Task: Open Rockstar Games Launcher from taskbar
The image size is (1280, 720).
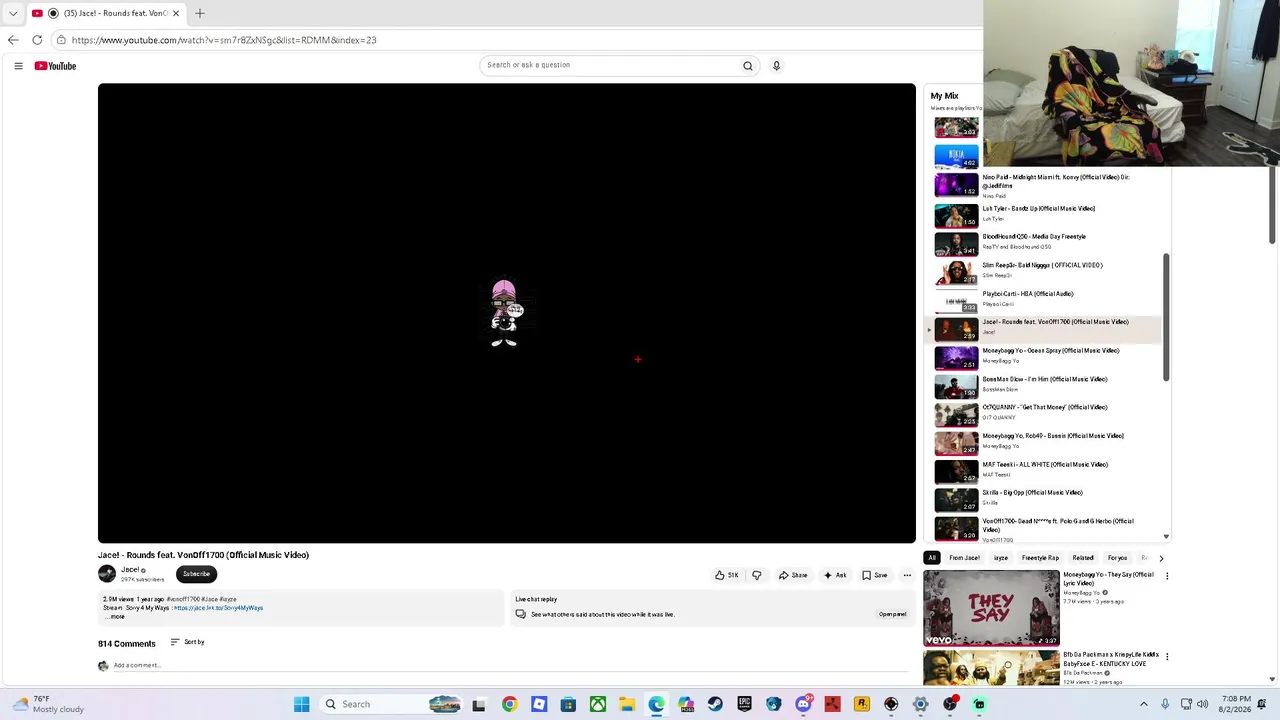Action: [862, 704]
